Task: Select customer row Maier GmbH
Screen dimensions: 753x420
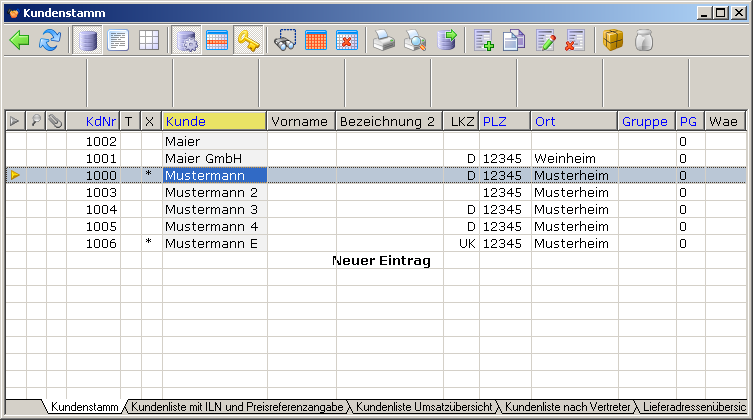Action: pyautogui.click(x=214, y=159)
